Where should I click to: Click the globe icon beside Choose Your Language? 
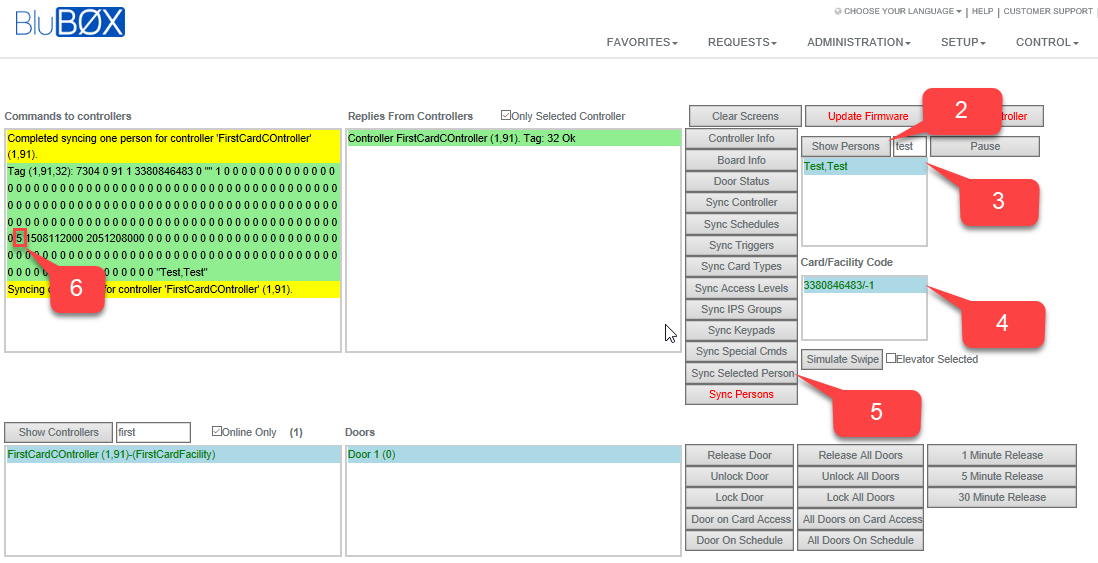[838, 12]
